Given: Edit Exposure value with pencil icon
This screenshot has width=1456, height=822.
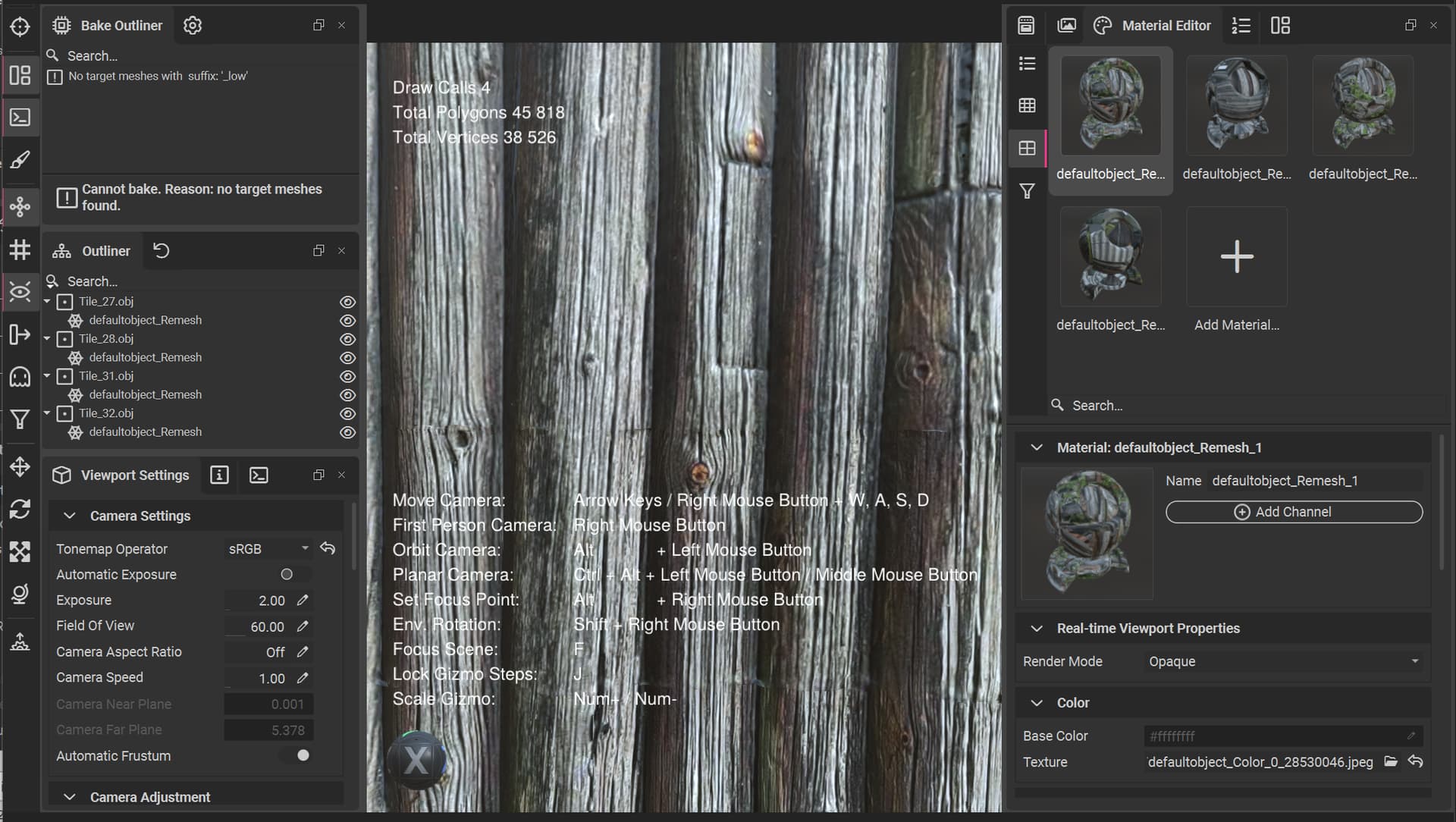Looking at the screenshot, I should pos(303,600).
